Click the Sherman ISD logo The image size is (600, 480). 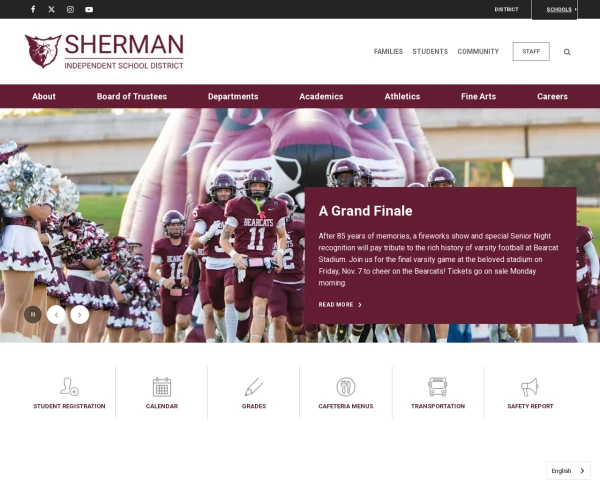click(x=104, y=51)
